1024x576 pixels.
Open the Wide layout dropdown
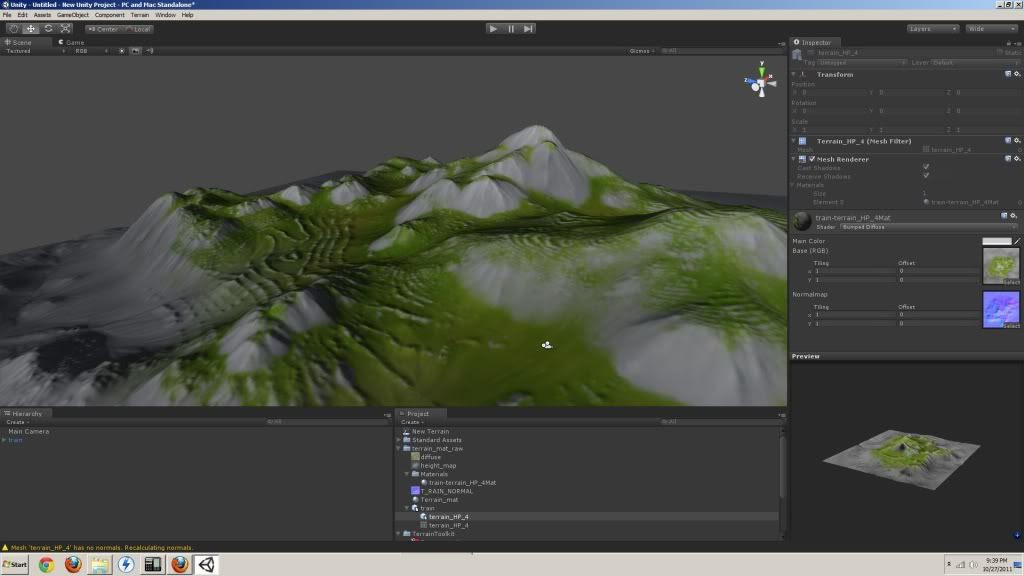(991, 29)
